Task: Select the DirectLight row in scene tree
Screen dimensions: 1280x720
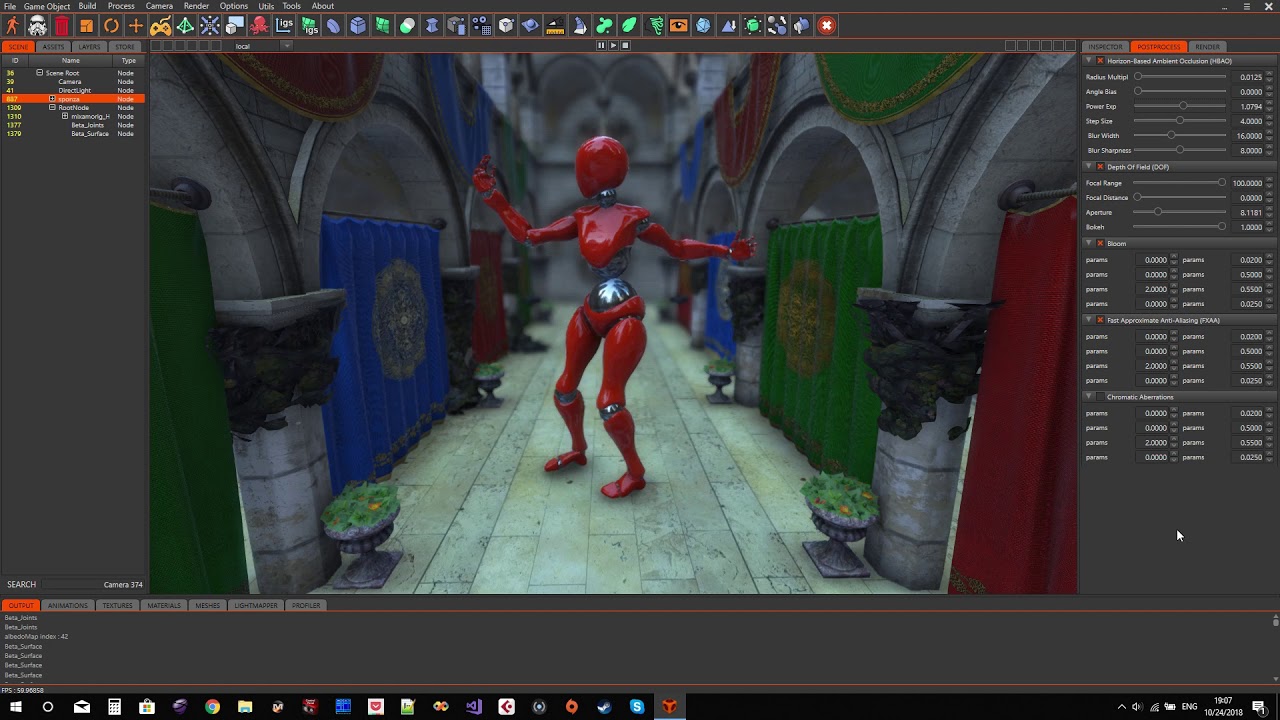Action: pyautogui.click(x=72, y=90)
